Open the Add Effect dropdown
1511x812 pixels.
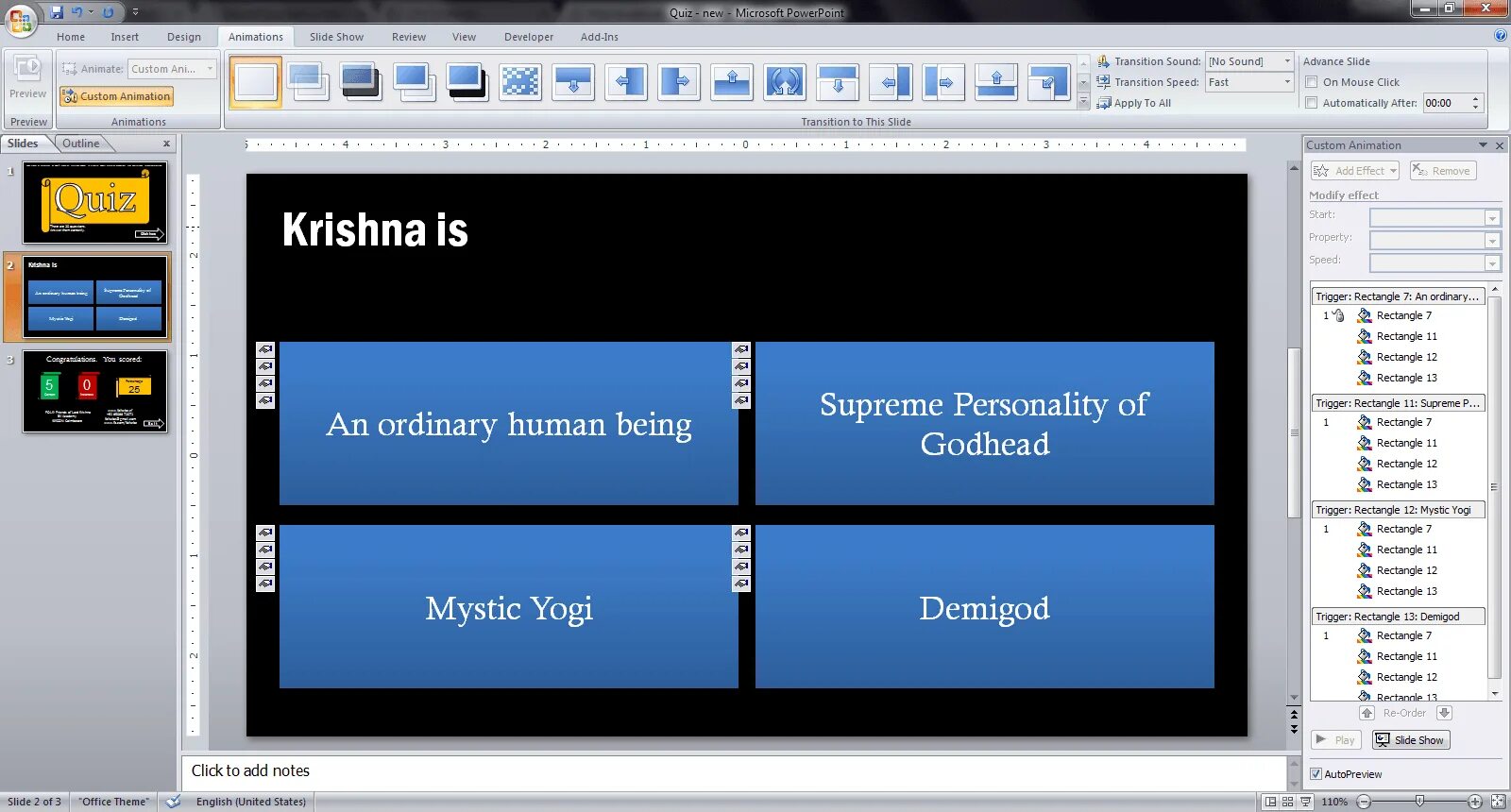point(1354,171)
